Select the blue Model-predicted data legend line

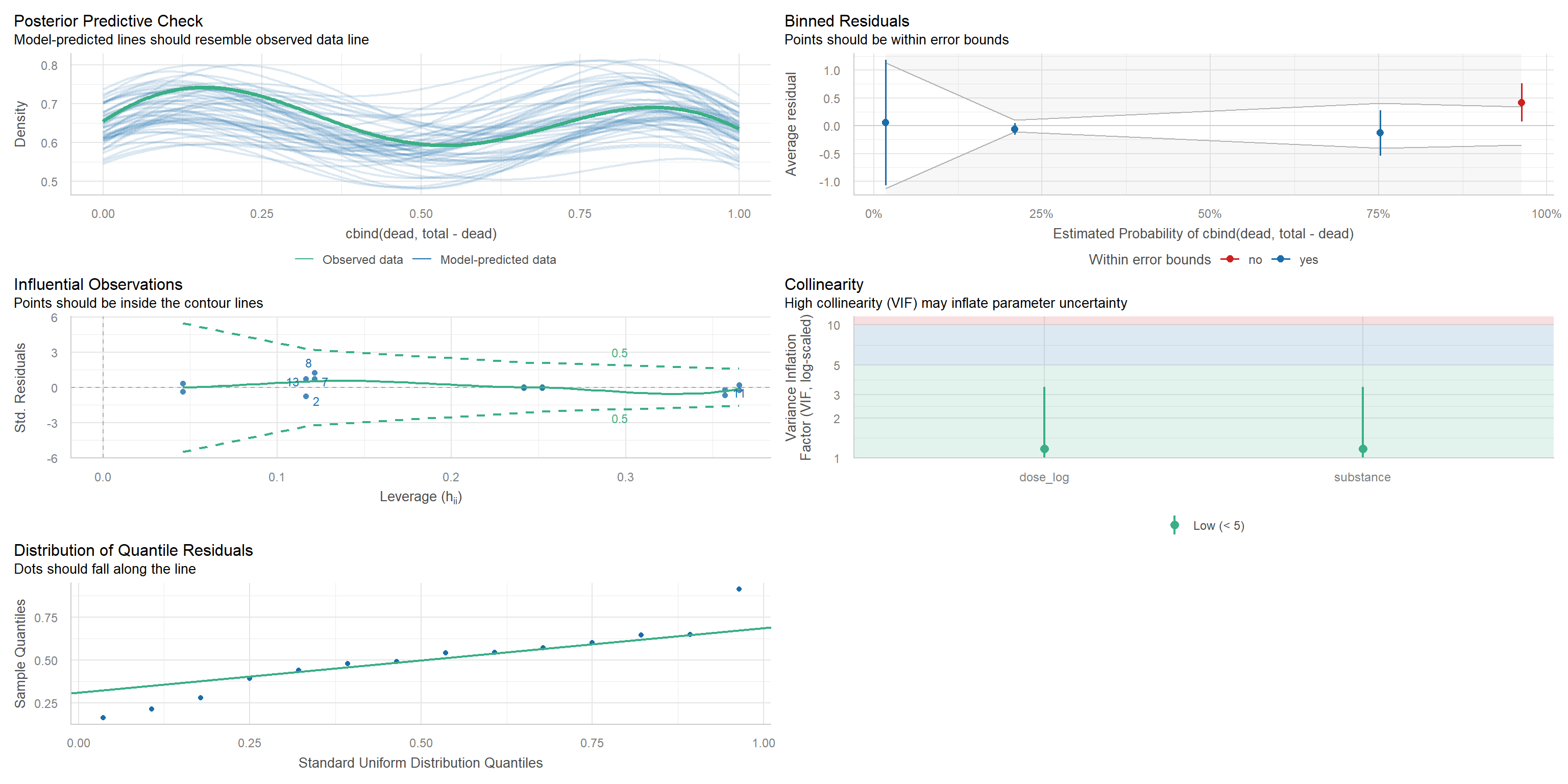(422, 259)
